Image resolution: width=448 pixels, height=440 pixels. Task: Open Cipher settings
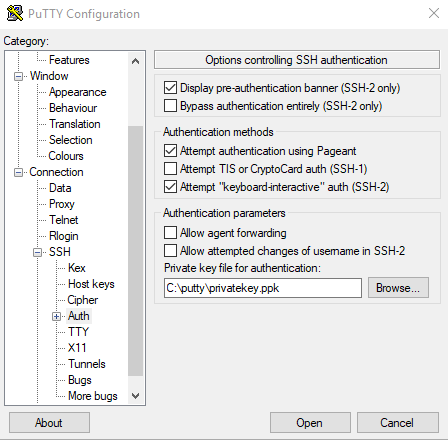point(83,300)
